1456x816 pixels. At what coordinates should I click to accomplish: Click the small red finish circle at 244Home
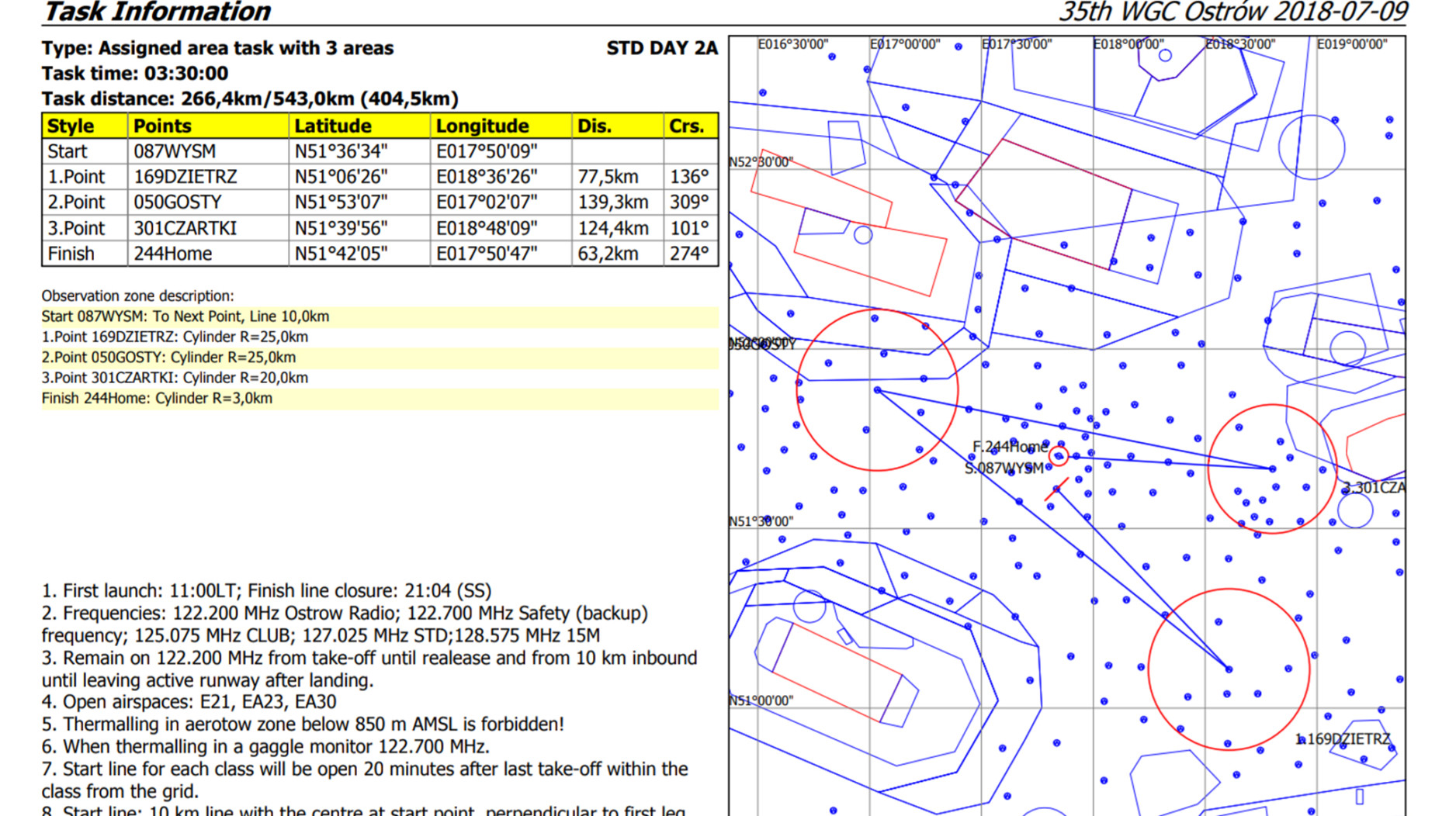point(1058,456)
